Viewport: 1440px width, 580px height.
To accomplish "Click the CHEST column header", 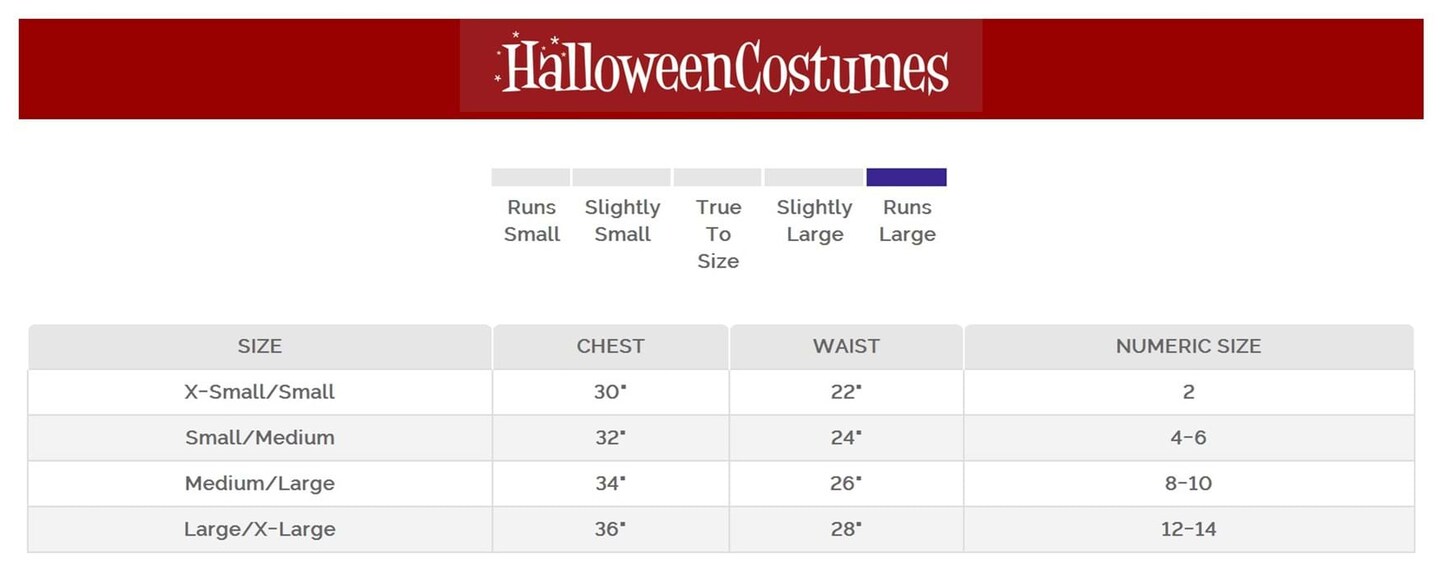I will point(610,347).
